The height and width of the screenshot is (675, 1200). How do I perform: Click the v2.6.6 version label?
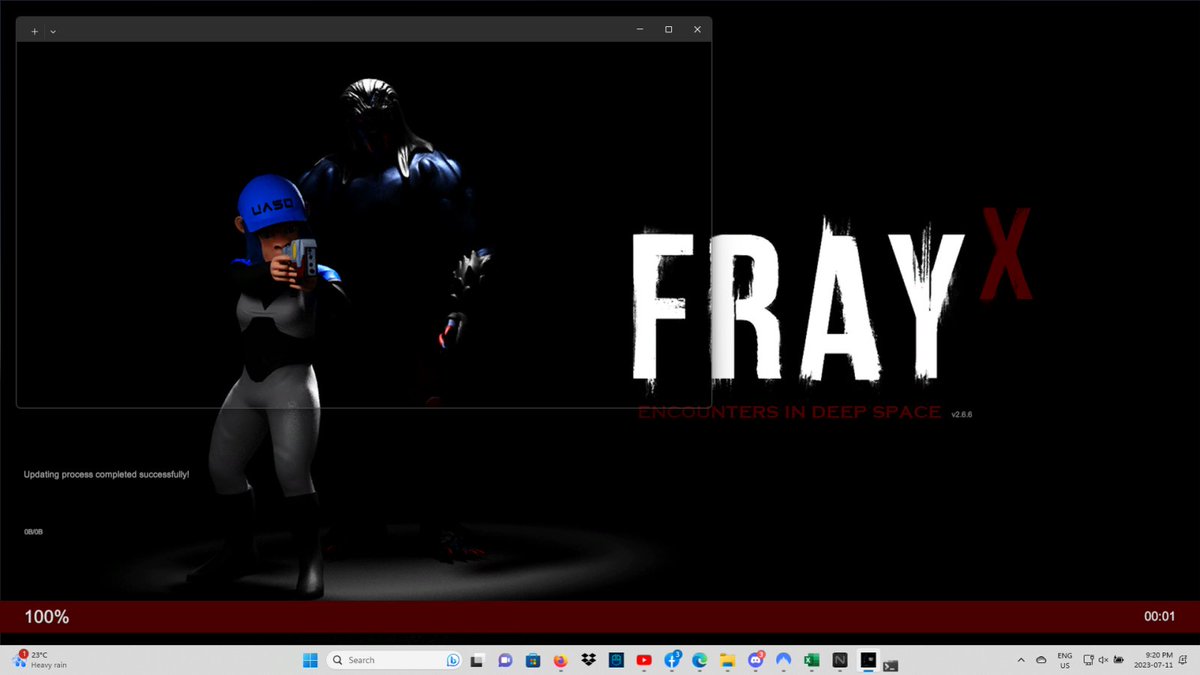pyautogui.click(x=962, y=414)
